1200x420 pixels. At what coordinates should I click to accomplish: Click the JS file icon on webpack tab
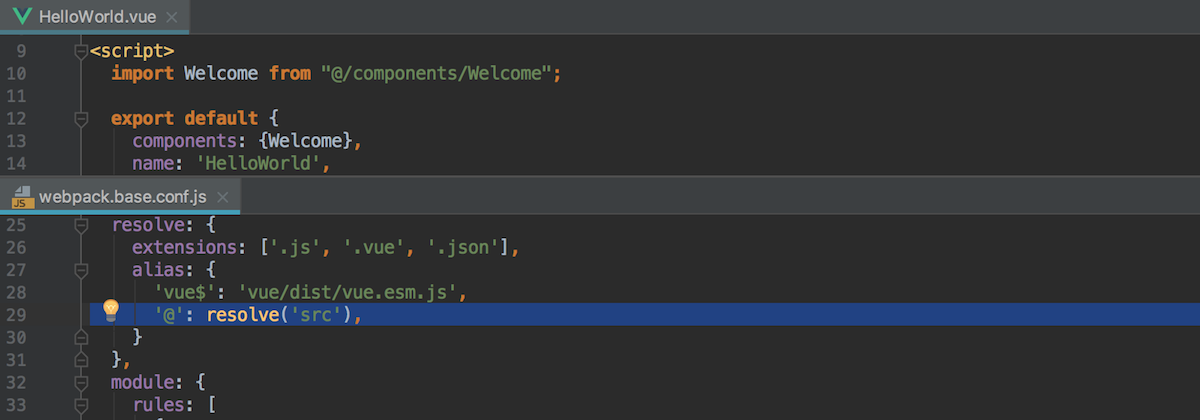tap(20, 197)
